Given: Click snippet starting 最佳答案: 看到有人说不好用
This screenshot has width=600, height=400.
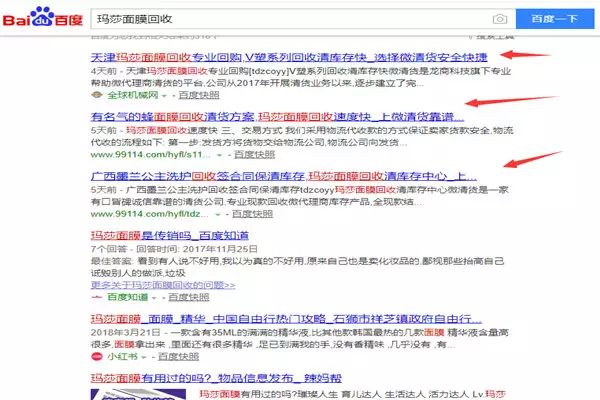Looking at the screenshot, I should click(297, 267).
